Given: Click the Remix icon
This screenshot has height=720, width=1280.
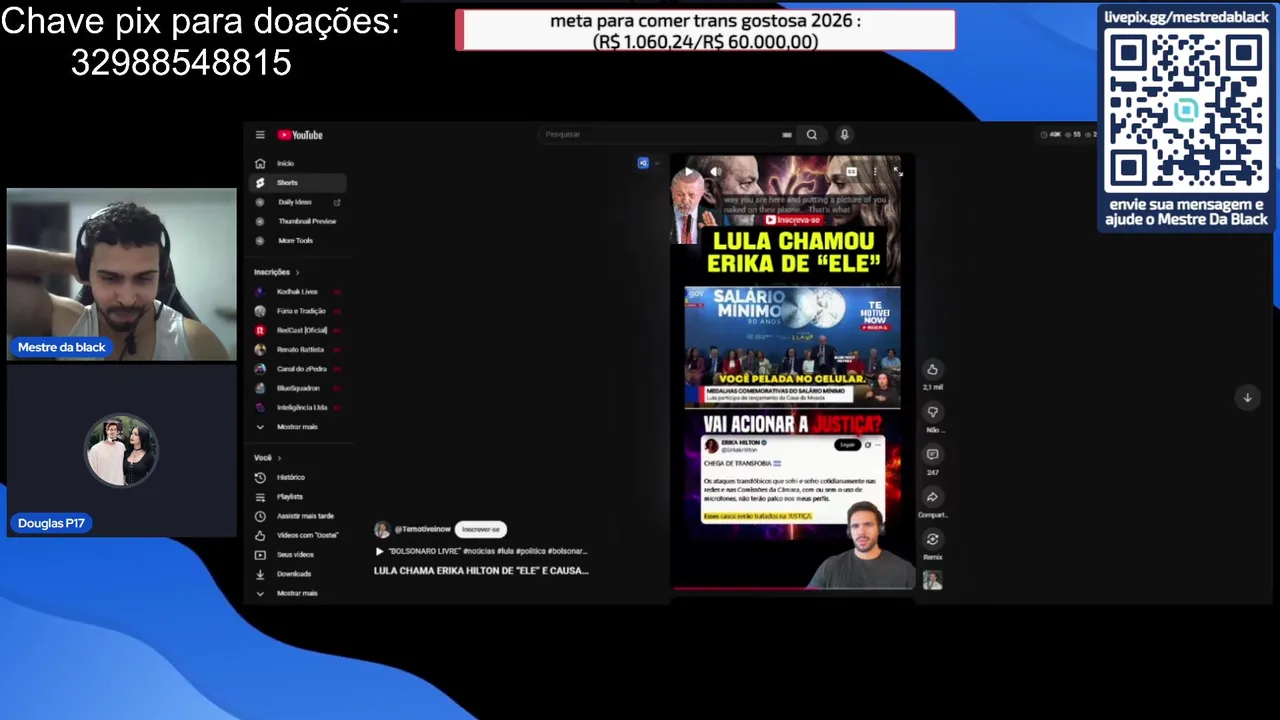Looking at the screenshot, I should pyautogui.click(x=932, y=539).
